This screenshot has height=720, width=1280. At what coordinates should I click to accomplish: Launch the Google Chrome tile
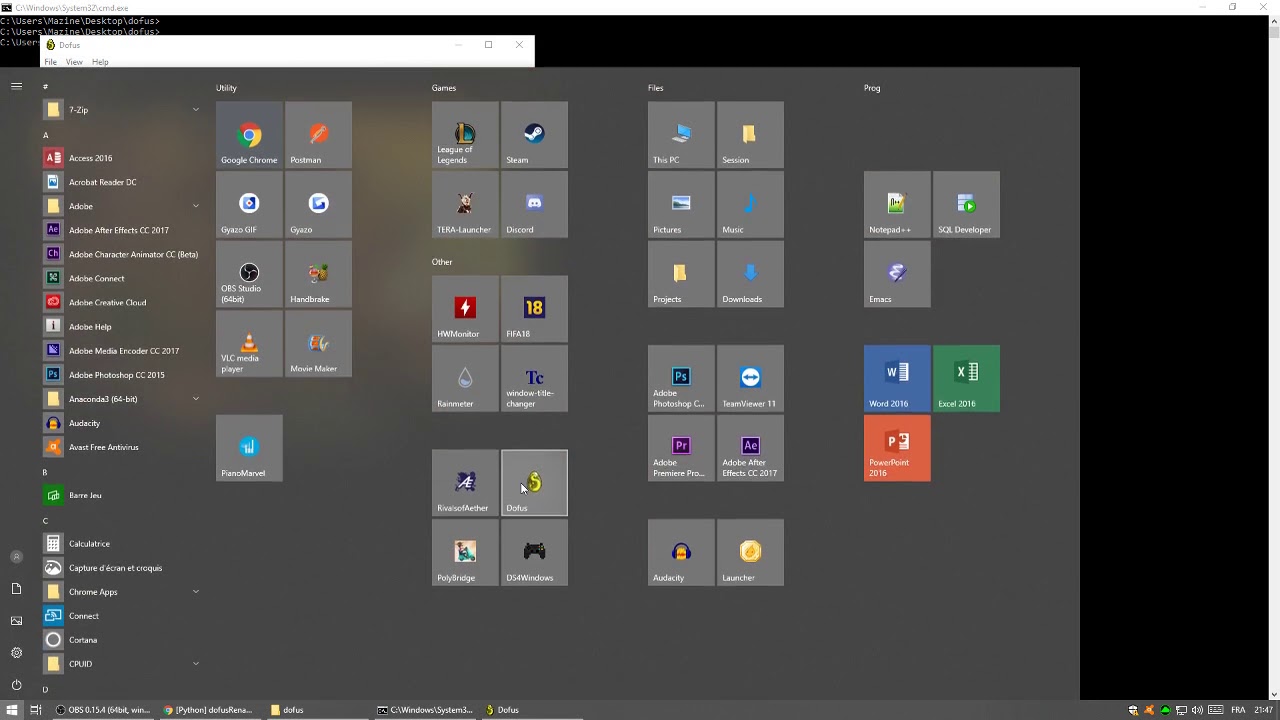[249, 135]
